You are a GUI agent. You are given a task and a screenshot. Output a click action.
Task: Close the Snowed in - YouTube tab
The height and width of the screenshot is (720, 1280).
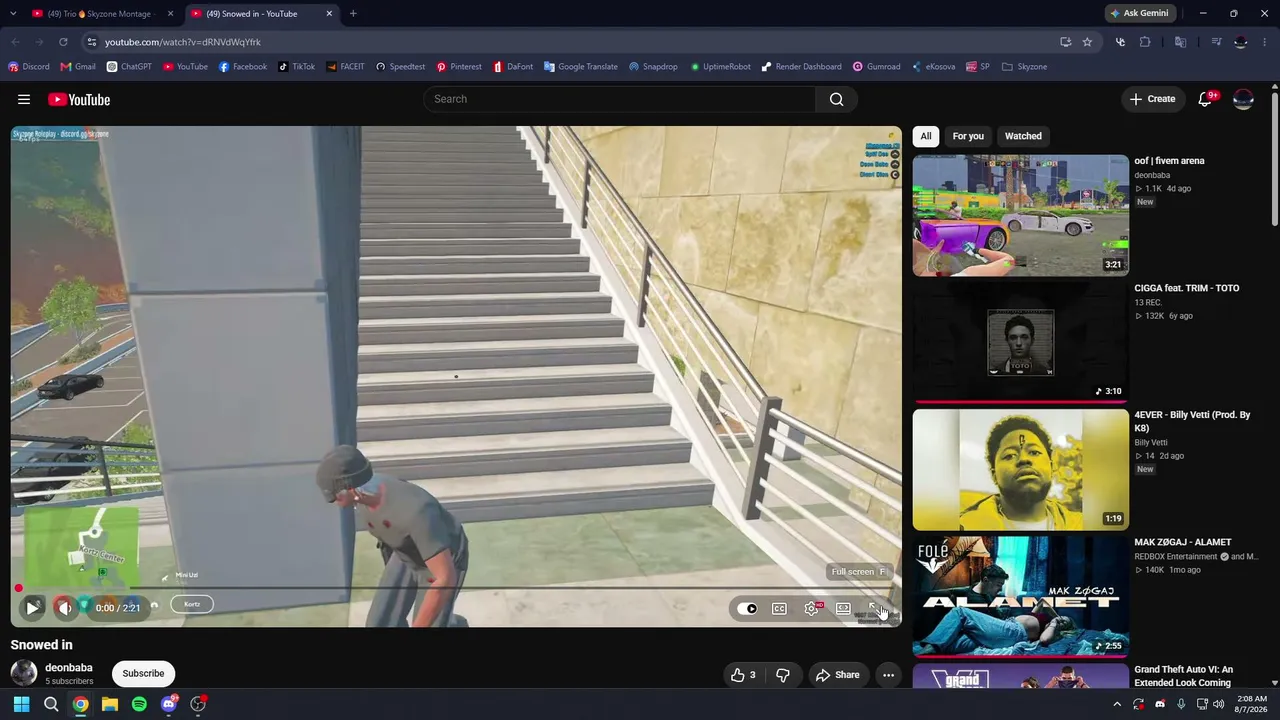pyautogui.click(x=329, y=14)
